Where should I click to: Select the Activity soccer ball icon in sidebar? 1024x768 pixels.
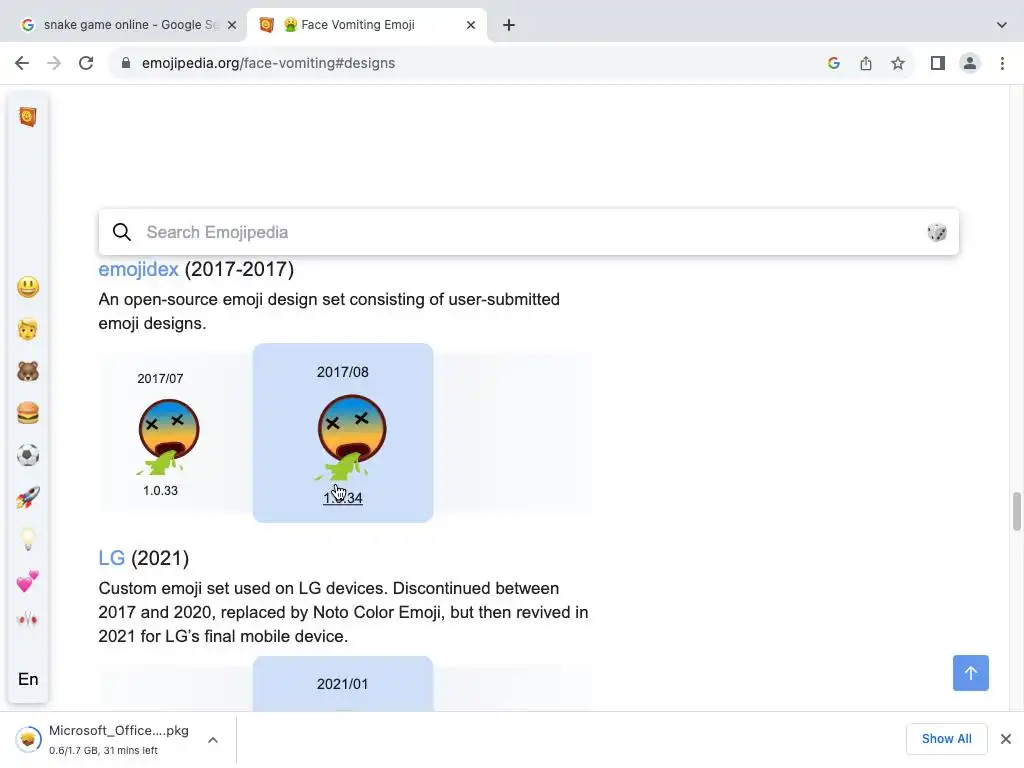click(28, 455)
